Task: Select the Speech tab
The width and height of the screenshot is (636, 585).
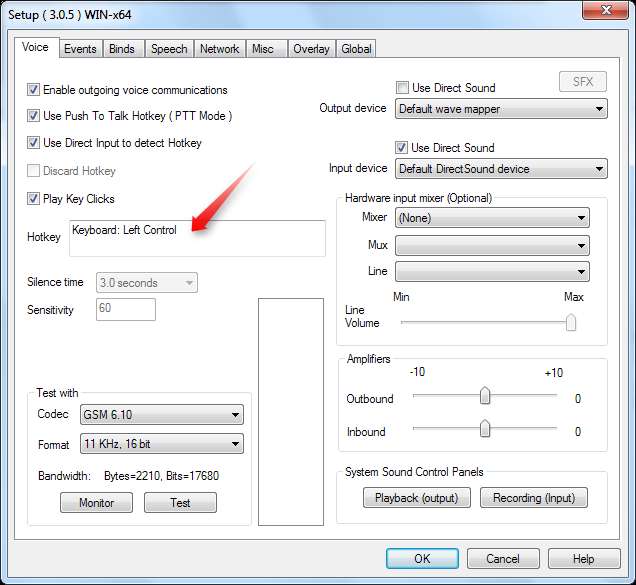Action: [169, 49]
